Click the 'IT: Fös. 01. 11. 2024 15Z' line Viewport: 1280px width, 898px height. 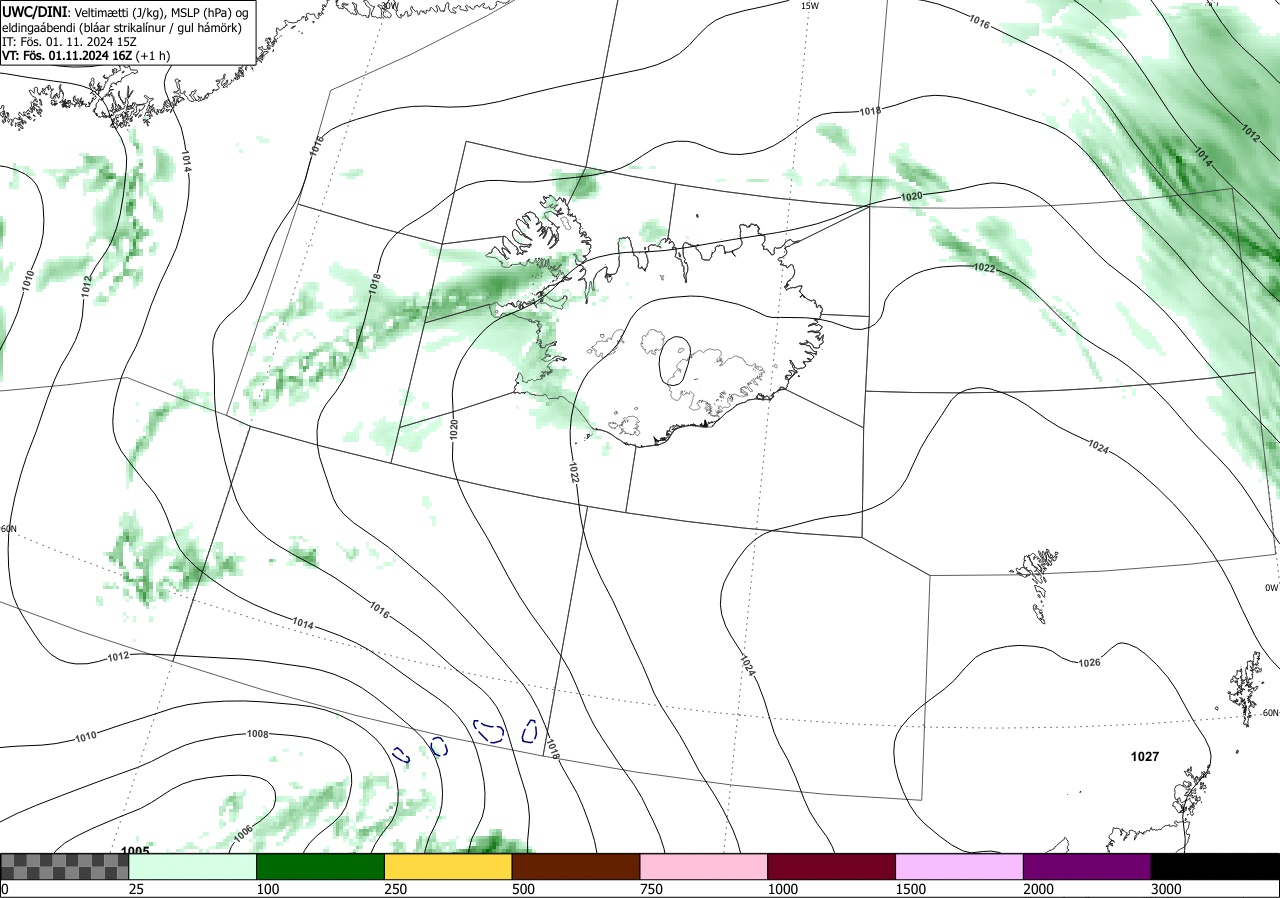click(72, 41)
